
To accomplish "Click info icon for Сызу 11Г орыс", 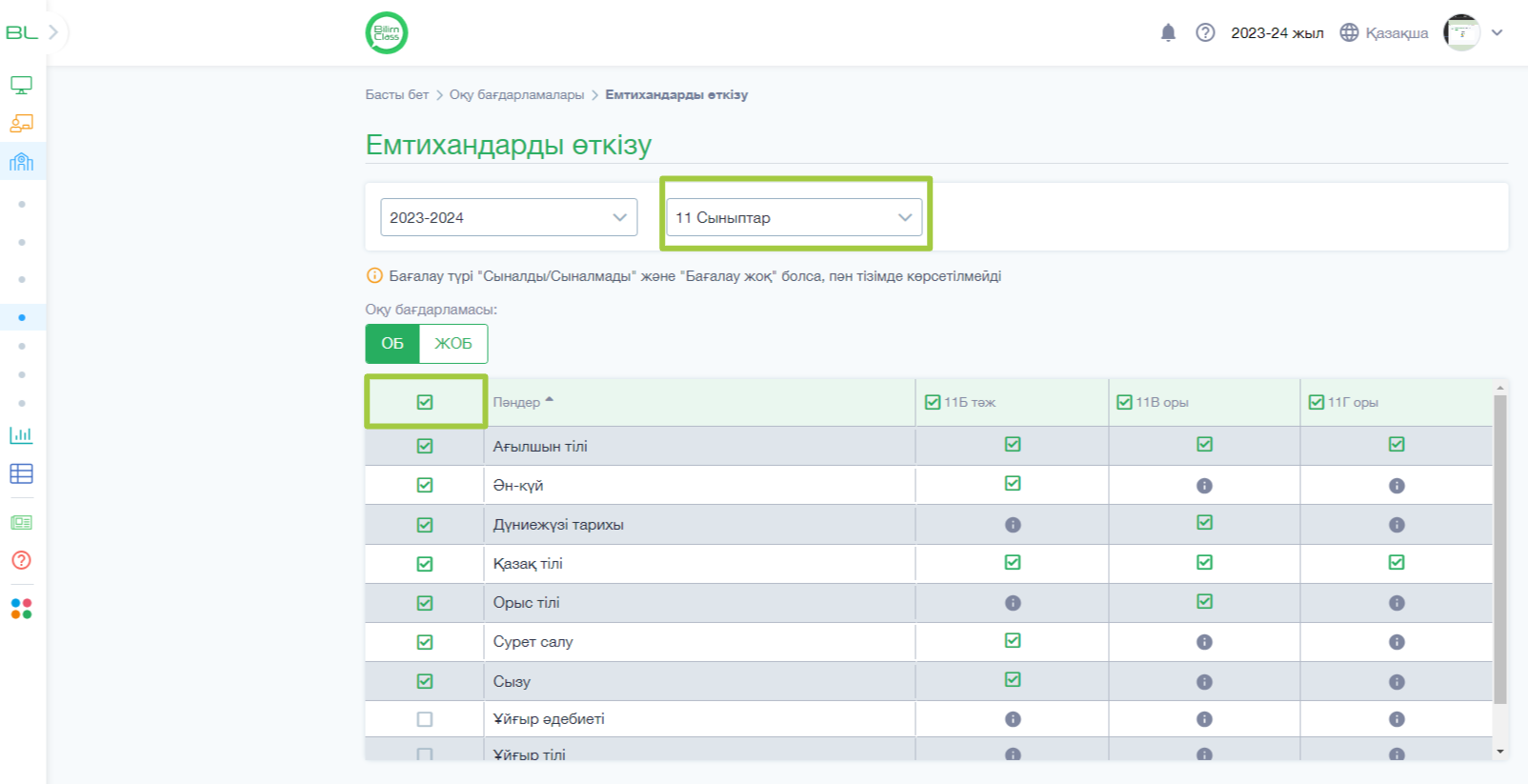I will pyautogui.click(x=1397, y=682).
